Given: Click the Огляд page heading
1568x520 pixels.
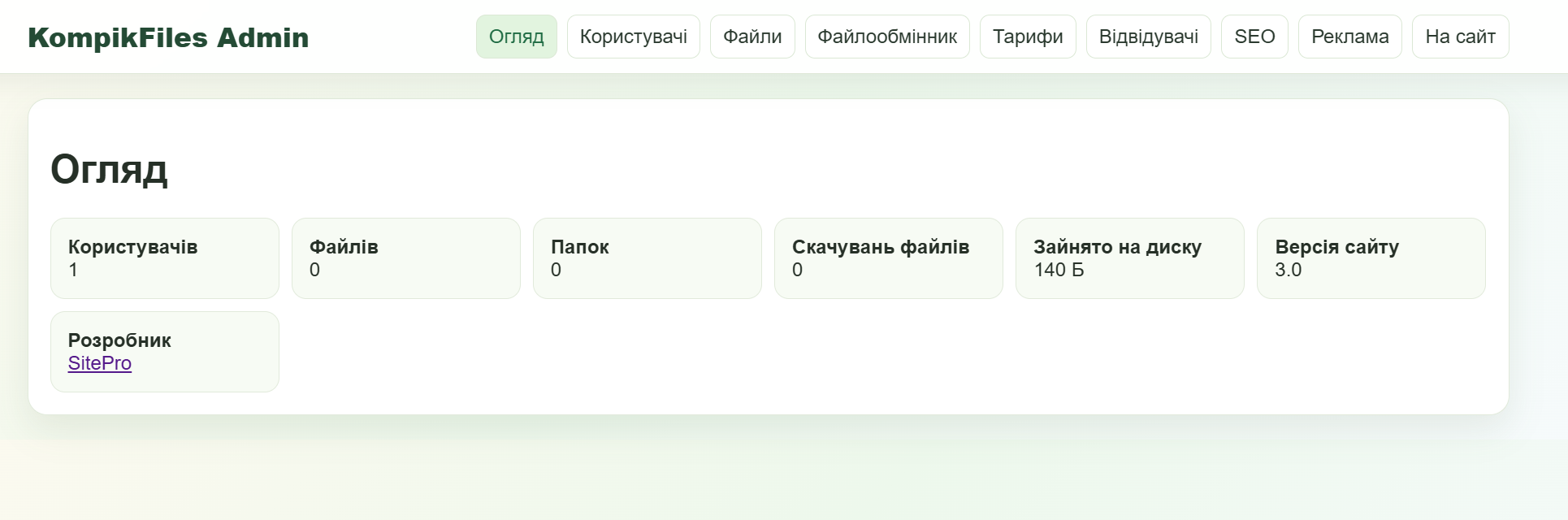Looking at the screenshot, I should (109, 170).
